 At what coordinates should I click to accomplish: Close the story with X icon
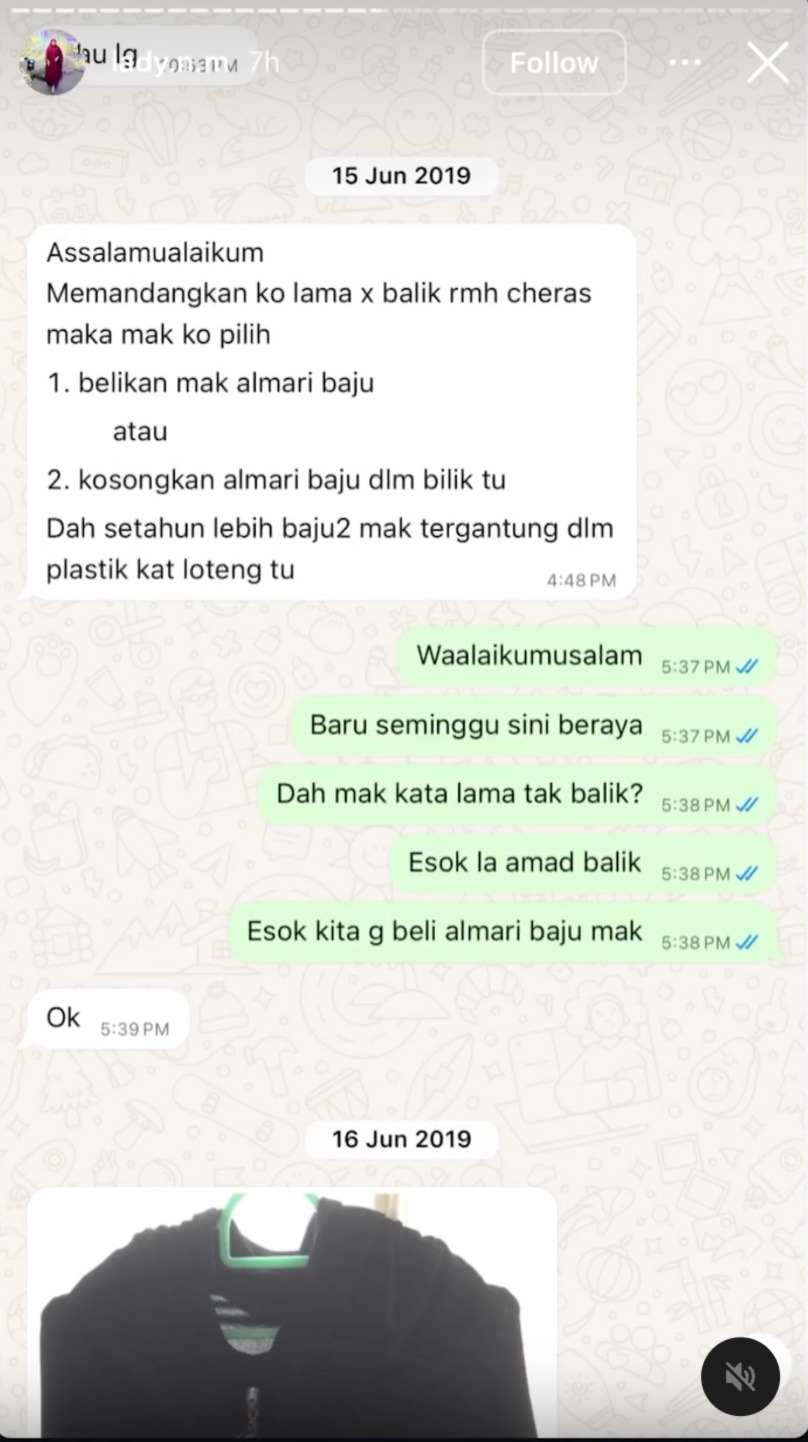tap(767, 63)
